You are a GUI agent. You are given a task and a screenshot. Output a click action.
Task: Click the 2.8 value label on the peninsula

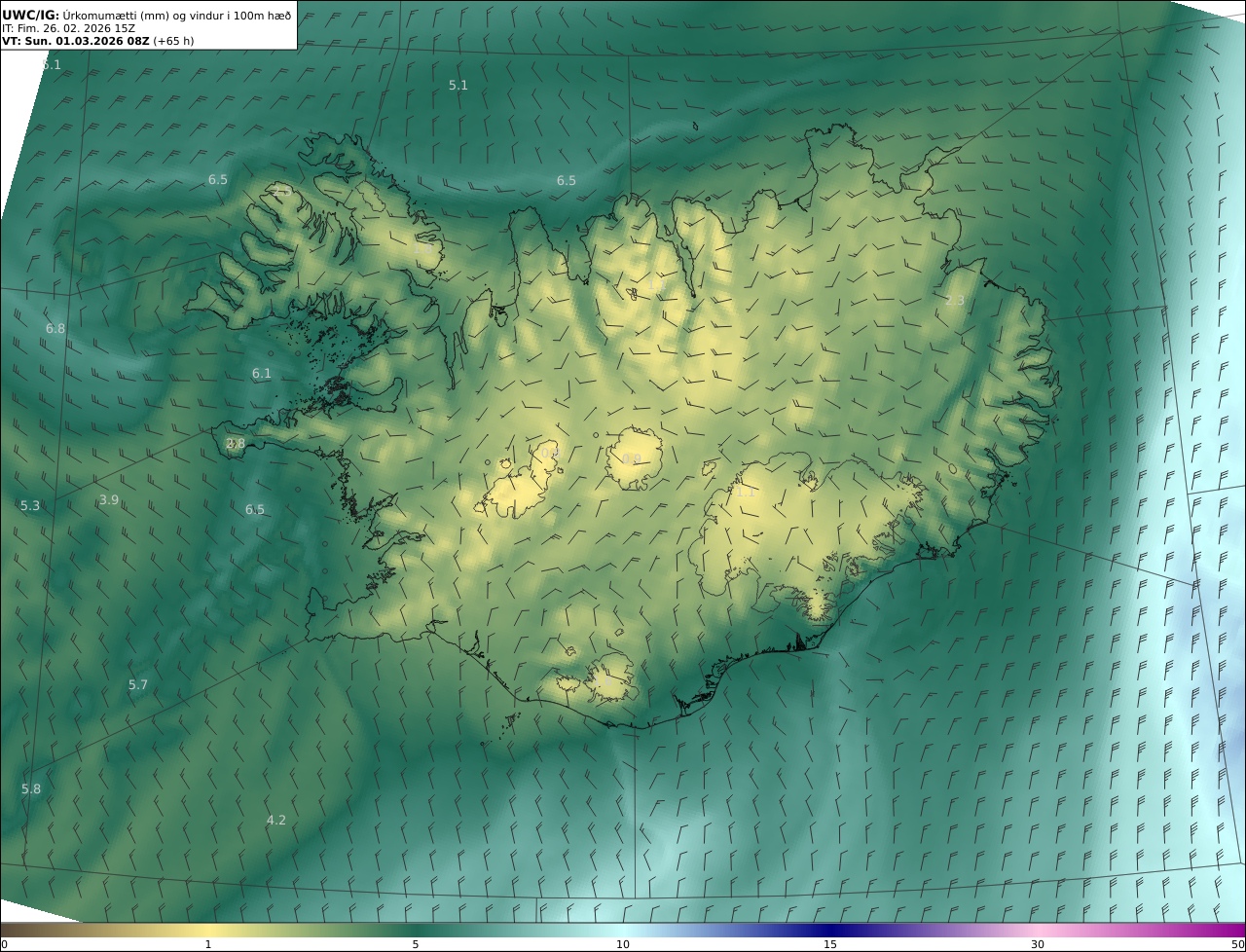pyautogui.click(x=236, y=444)
